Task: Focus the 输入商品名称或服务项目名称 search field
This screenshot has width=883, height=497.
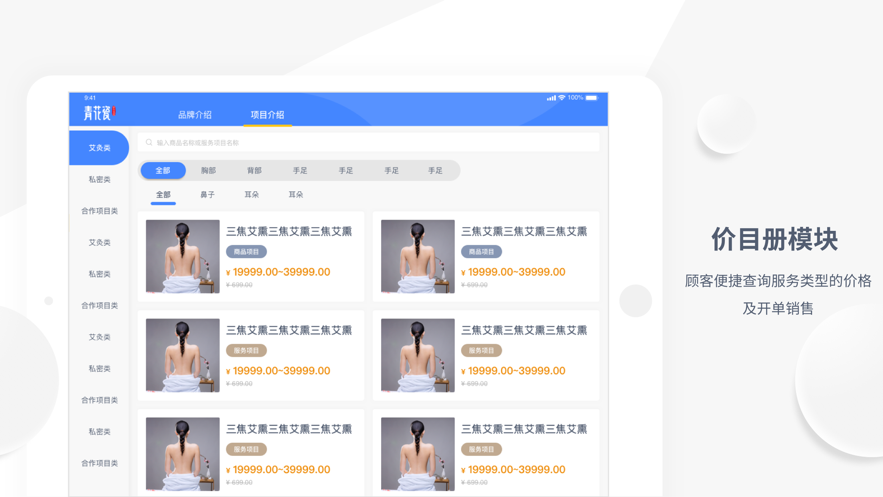Action: coord(368,142)
